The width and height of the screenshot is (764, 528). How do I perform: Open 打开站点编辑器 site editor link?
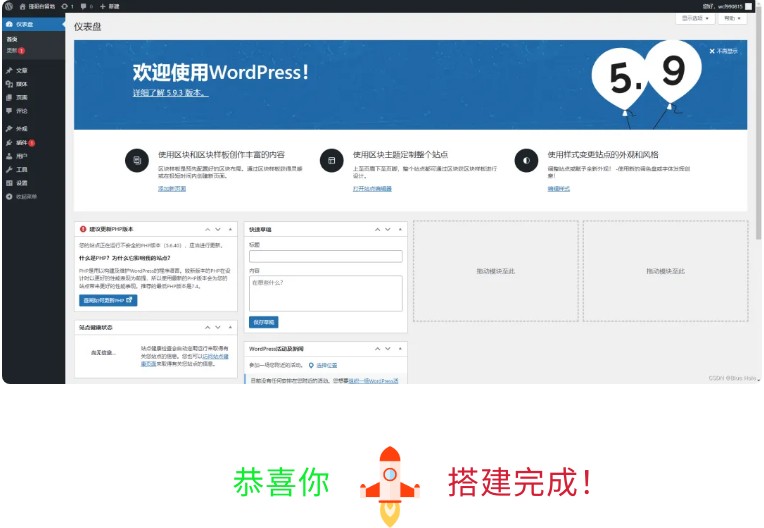coord(372,189)
